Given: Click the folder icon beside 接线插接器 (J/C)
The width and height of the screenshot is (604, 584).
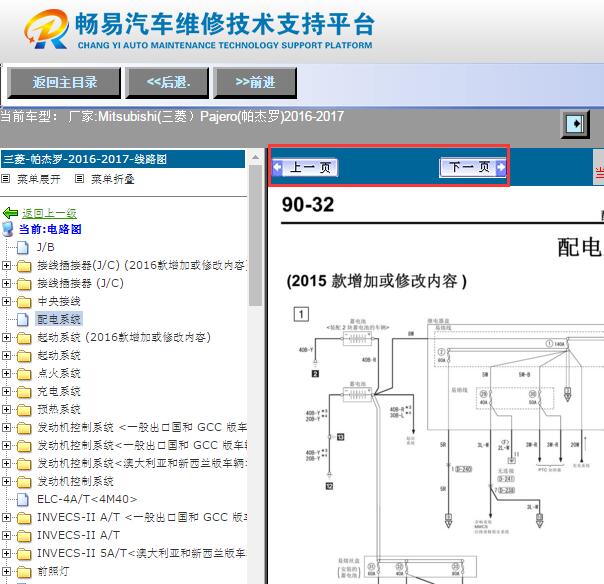Looking at the screenshot, I should tap(24, 284).
